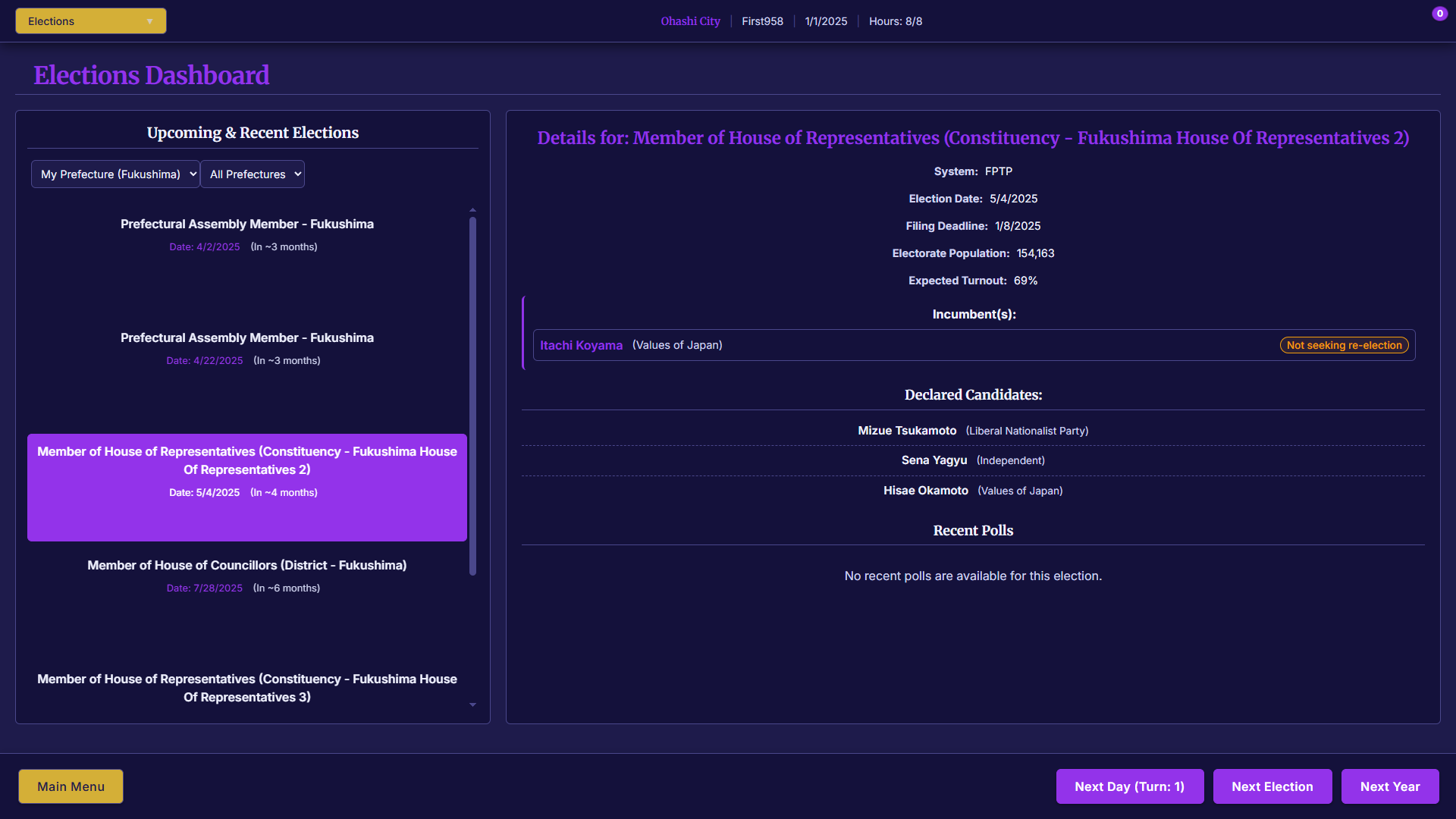Click the Not seeking re-election badge

pos(1344,346)
